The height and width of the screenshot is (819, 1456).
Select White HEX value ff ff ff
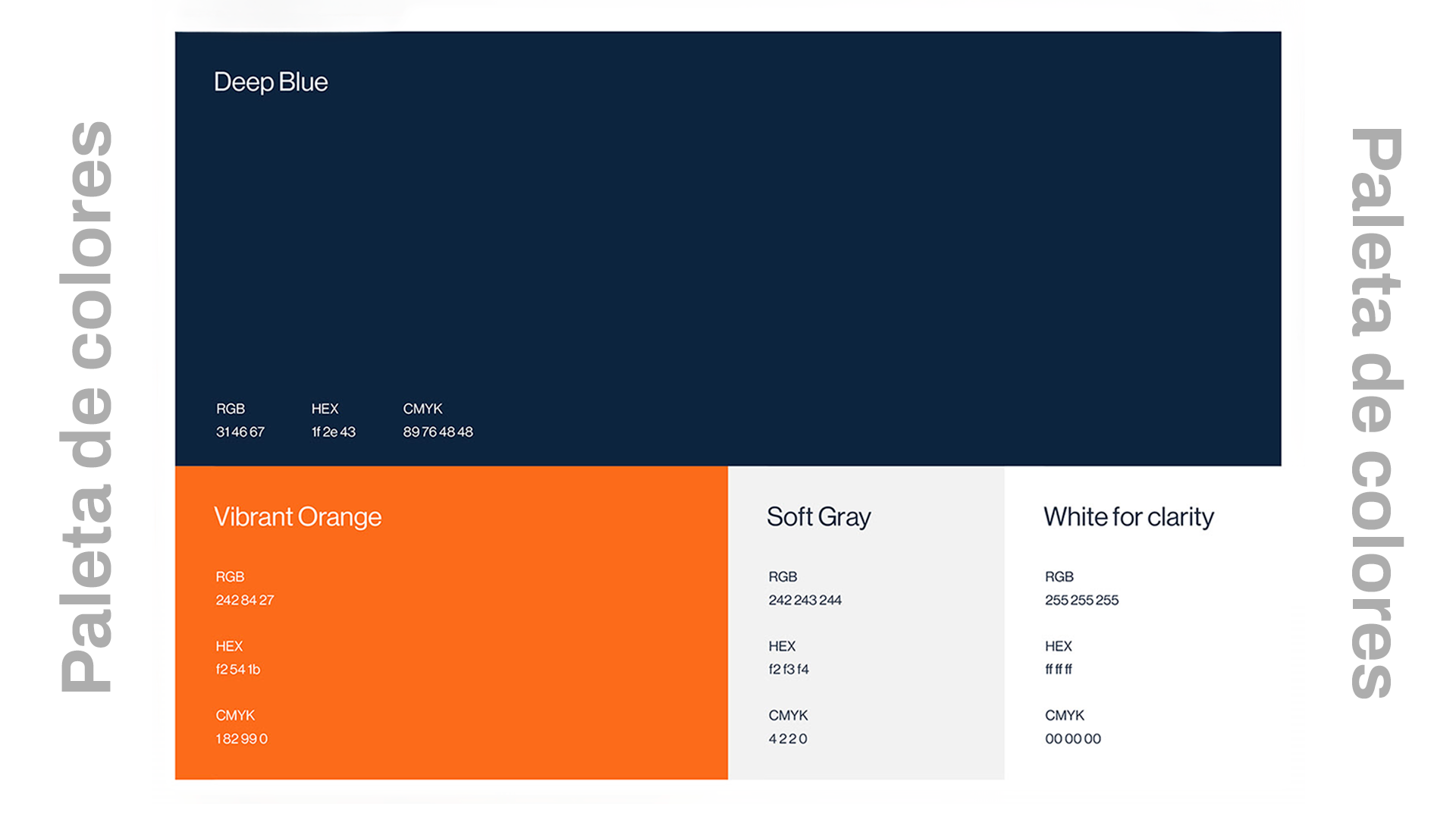pos(1059,669)
